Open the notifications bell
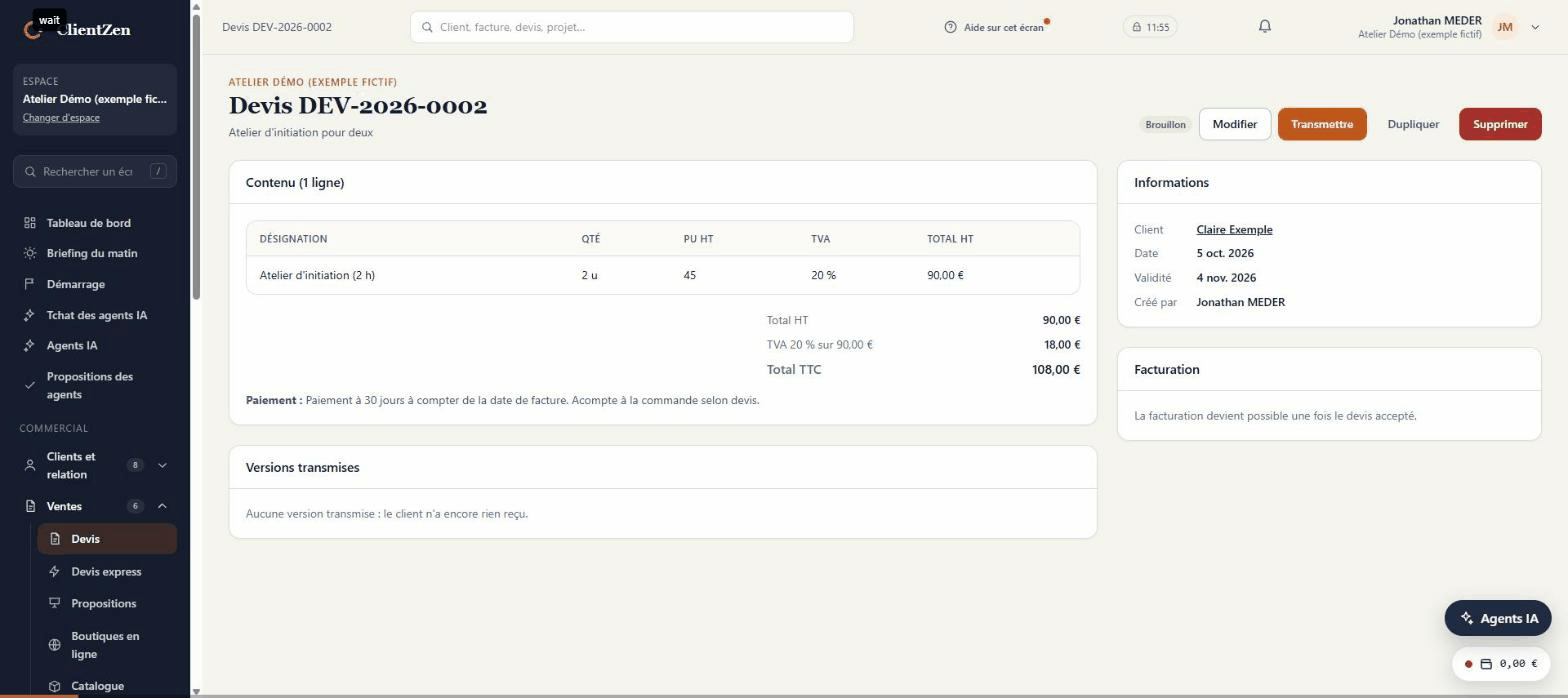 1265,27
